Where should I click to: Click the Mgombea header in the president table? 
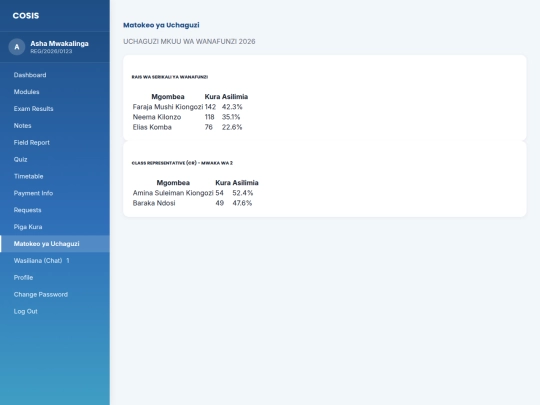click(168, 97)
